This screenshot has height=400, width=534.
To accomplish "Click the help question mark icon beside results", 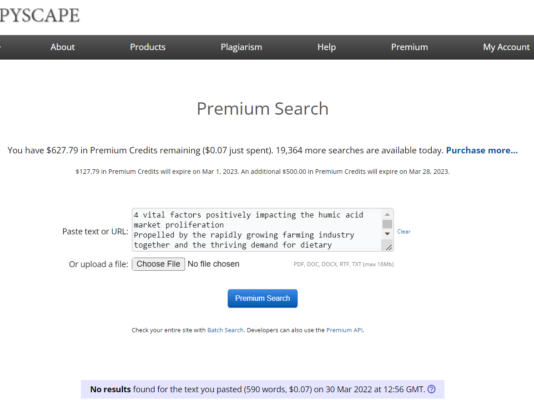I will (x=431, y=389).
